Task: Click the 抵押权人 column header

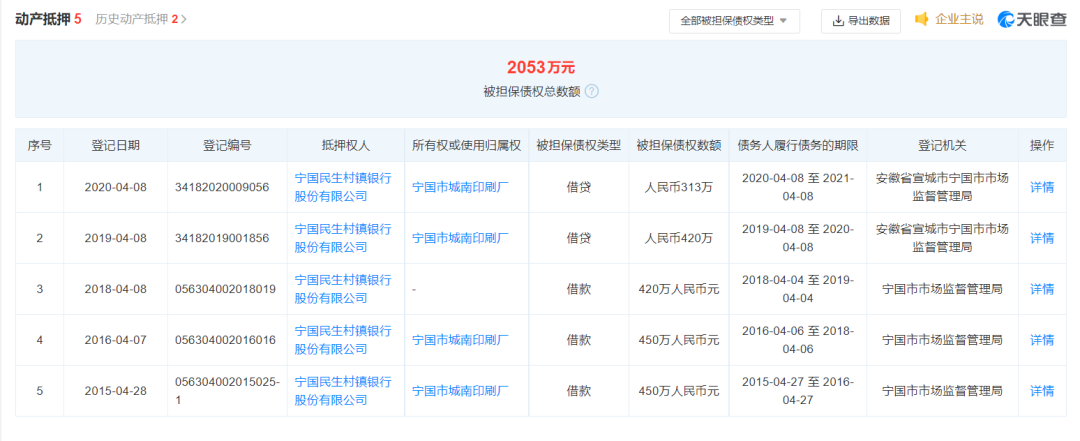Action: point(346,146)
